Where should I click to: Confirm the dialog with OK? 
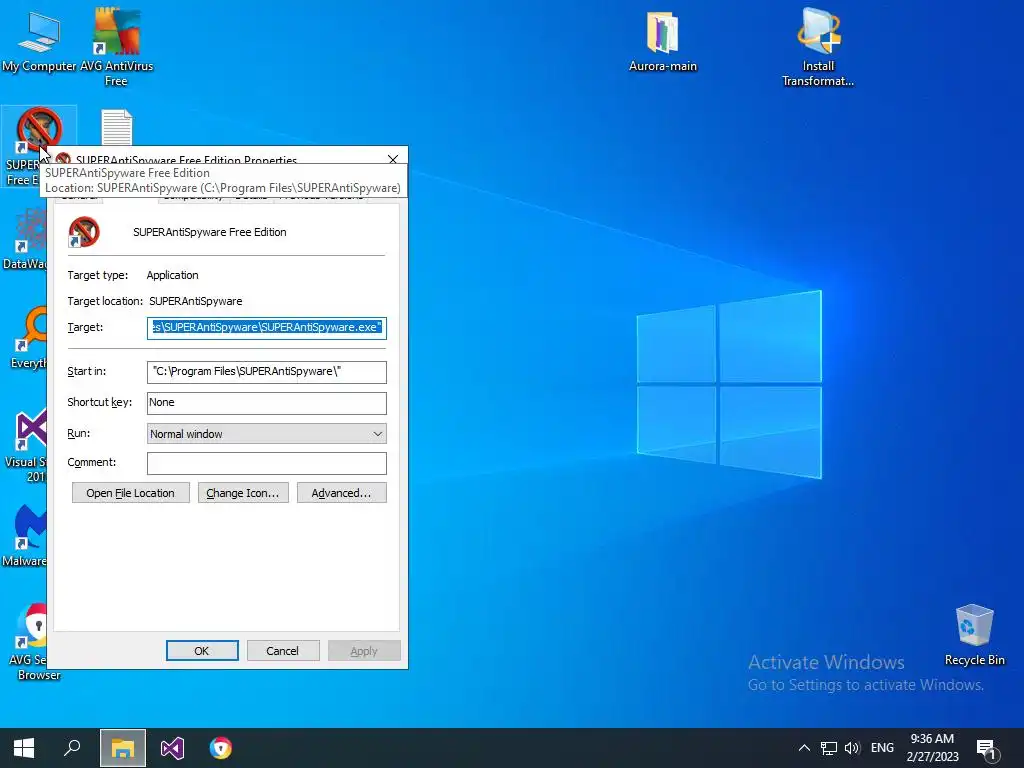coord(202,650)
